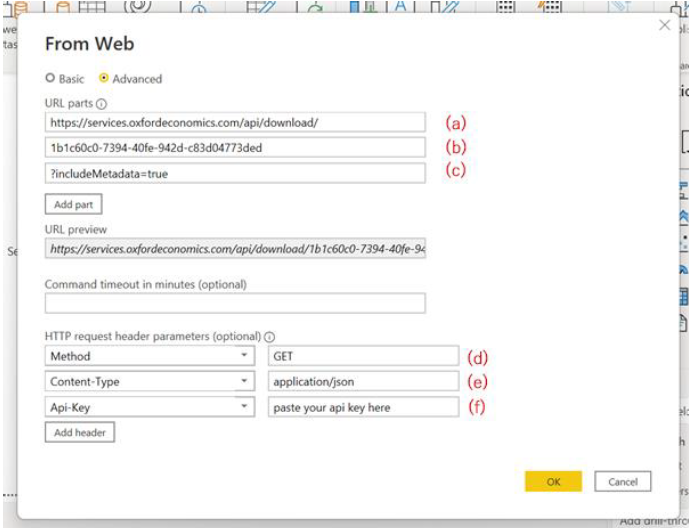This screenshot has height=528, width=691.
Task: Click the first URL part field with base URL
Action: 235,122
